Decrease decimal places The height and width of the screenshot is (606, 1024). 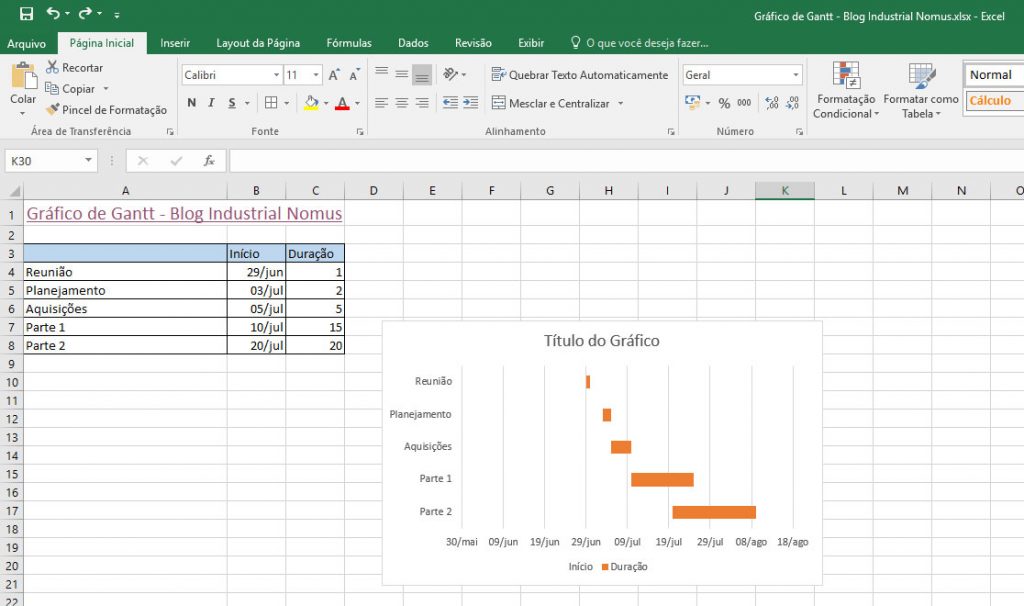coord(793,103)
